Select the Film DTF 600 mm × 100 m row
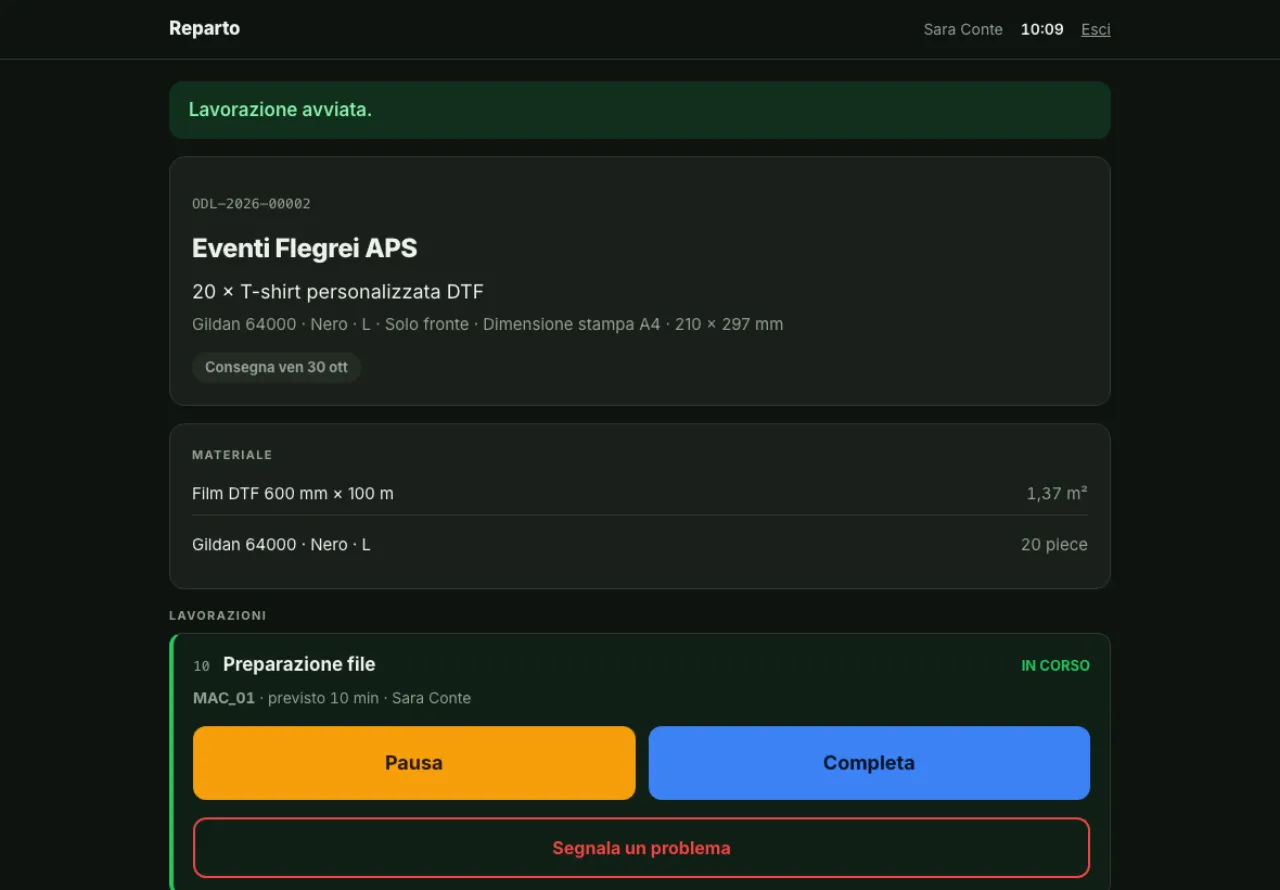Image resolution: width=1280 pixels, height=890 pixels. click(x=640, y=494)
